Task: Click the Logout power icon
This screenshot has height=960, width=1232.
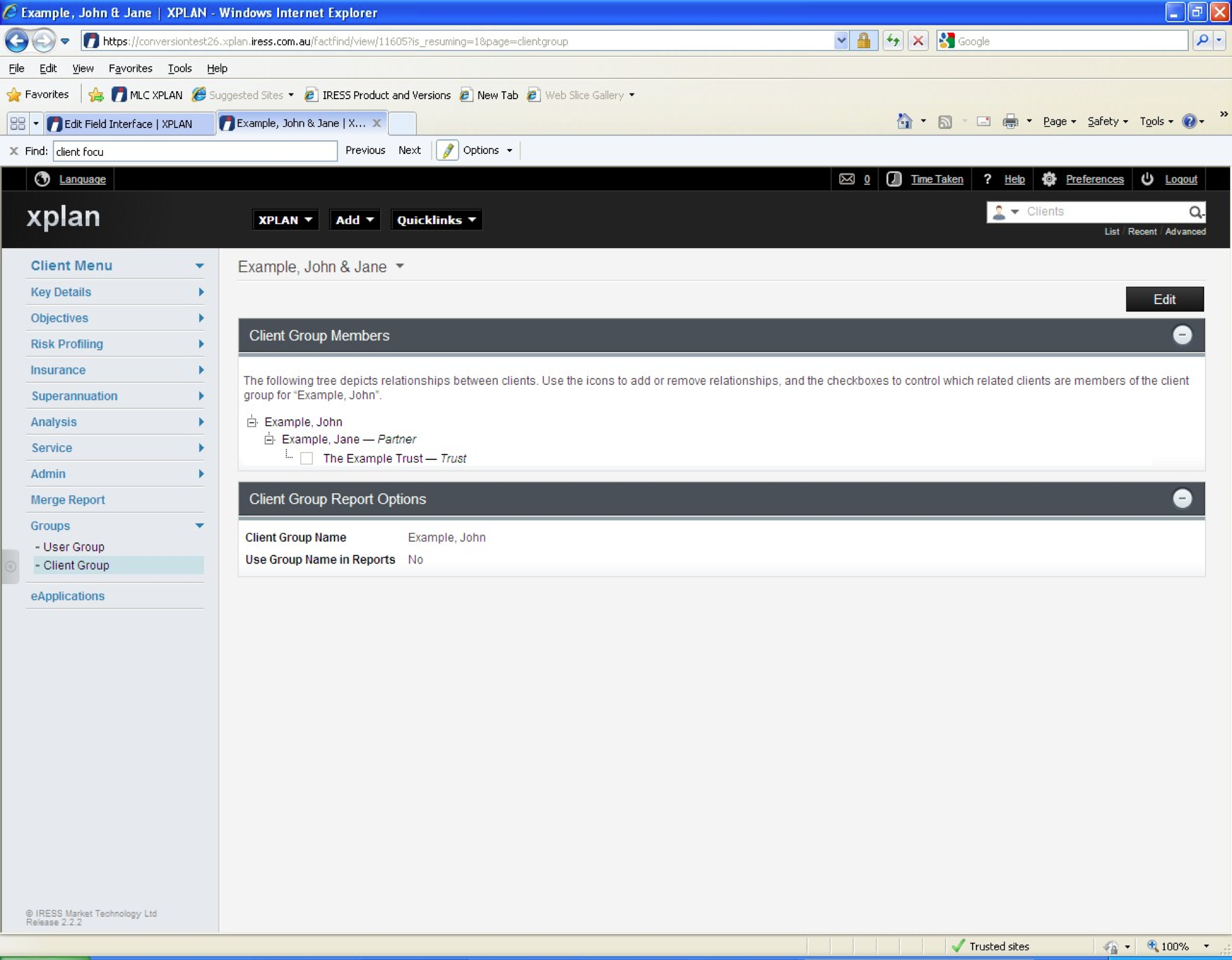Action: pyautogui.click(x=1147, y=179)
